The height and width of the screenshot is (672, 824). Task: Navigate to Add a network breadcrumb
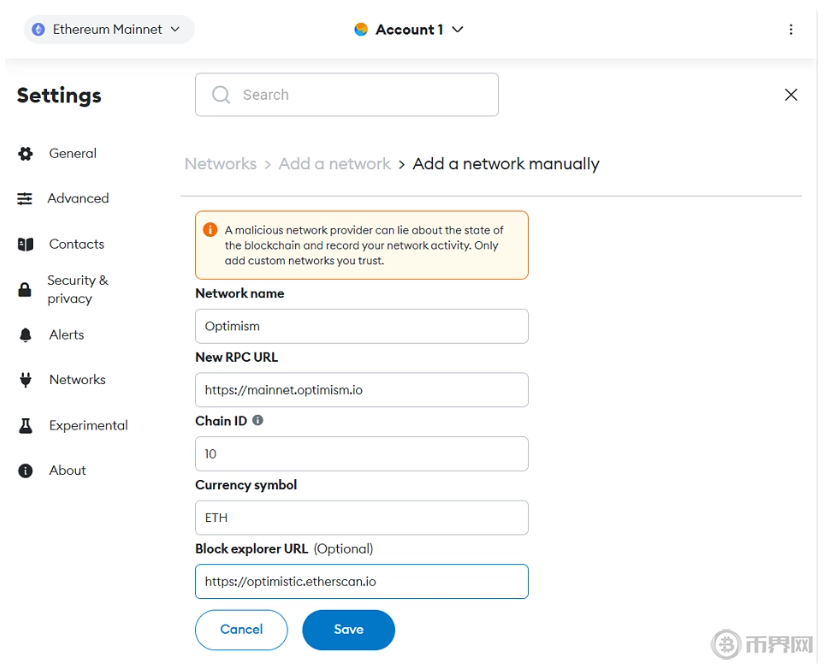tap(334, 164)
